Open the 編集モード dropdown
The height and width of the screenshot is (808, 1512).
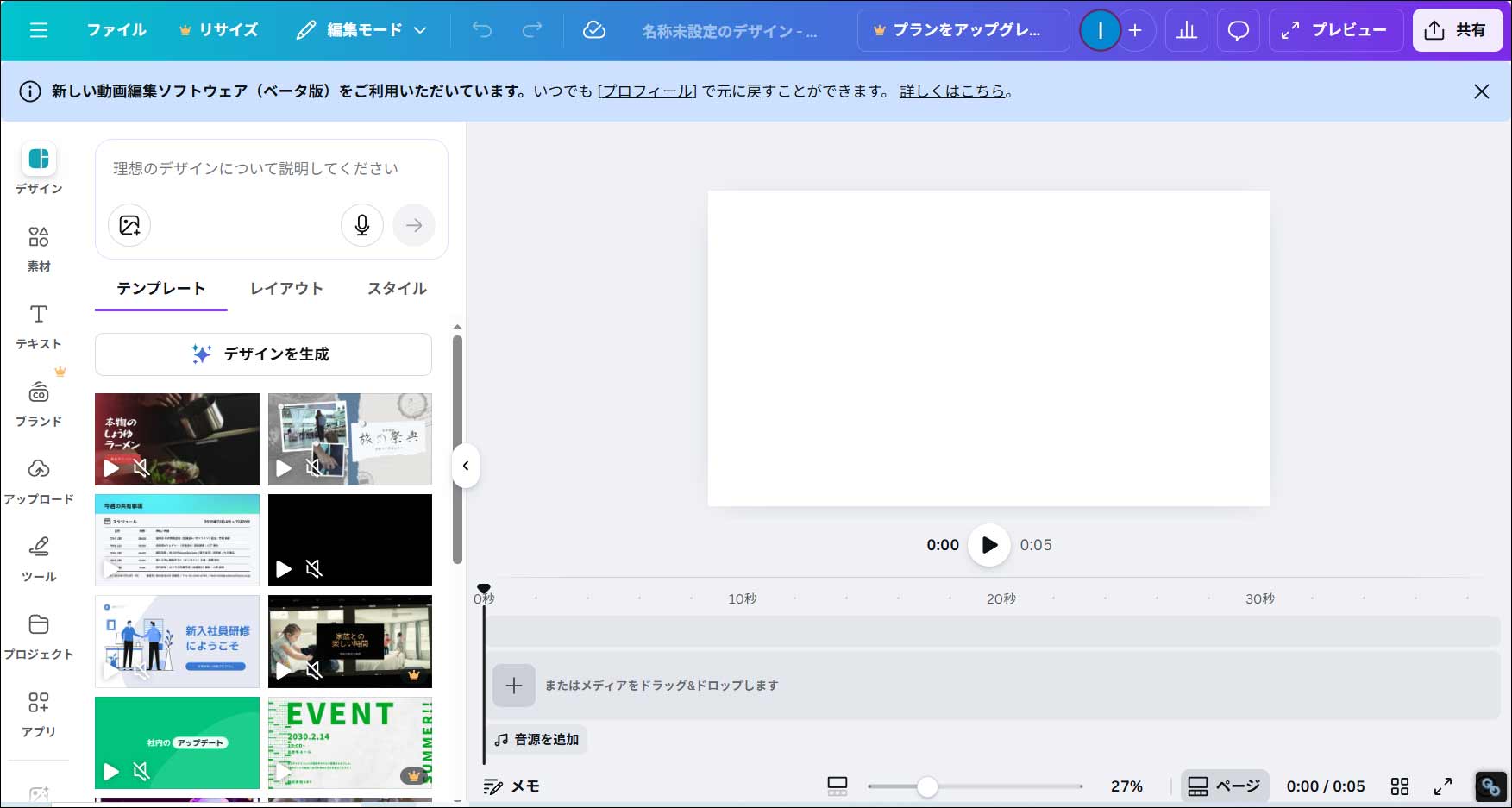(x=362, y=29)
